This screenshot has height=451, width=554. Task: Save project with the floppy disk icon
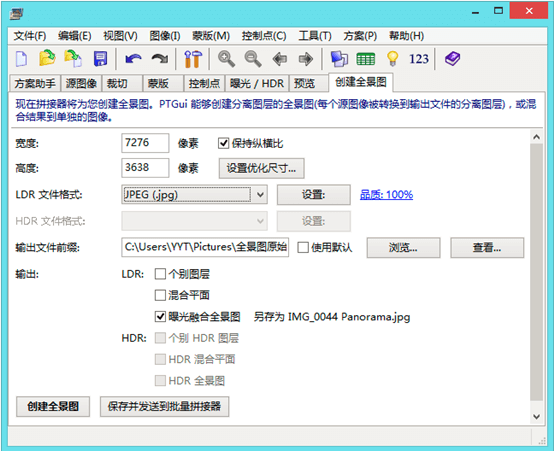point(100,59)
